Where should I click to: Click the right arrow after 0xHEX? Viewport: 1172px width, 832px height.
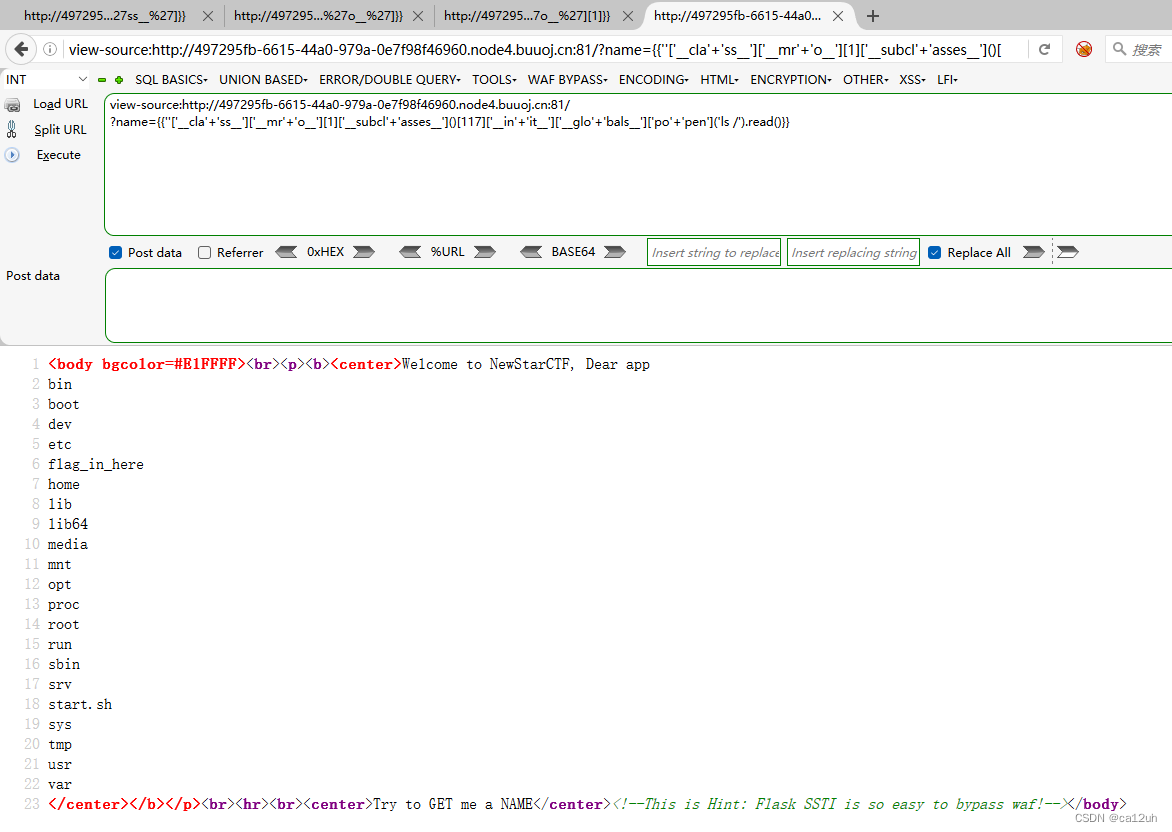tap(363, 252)
